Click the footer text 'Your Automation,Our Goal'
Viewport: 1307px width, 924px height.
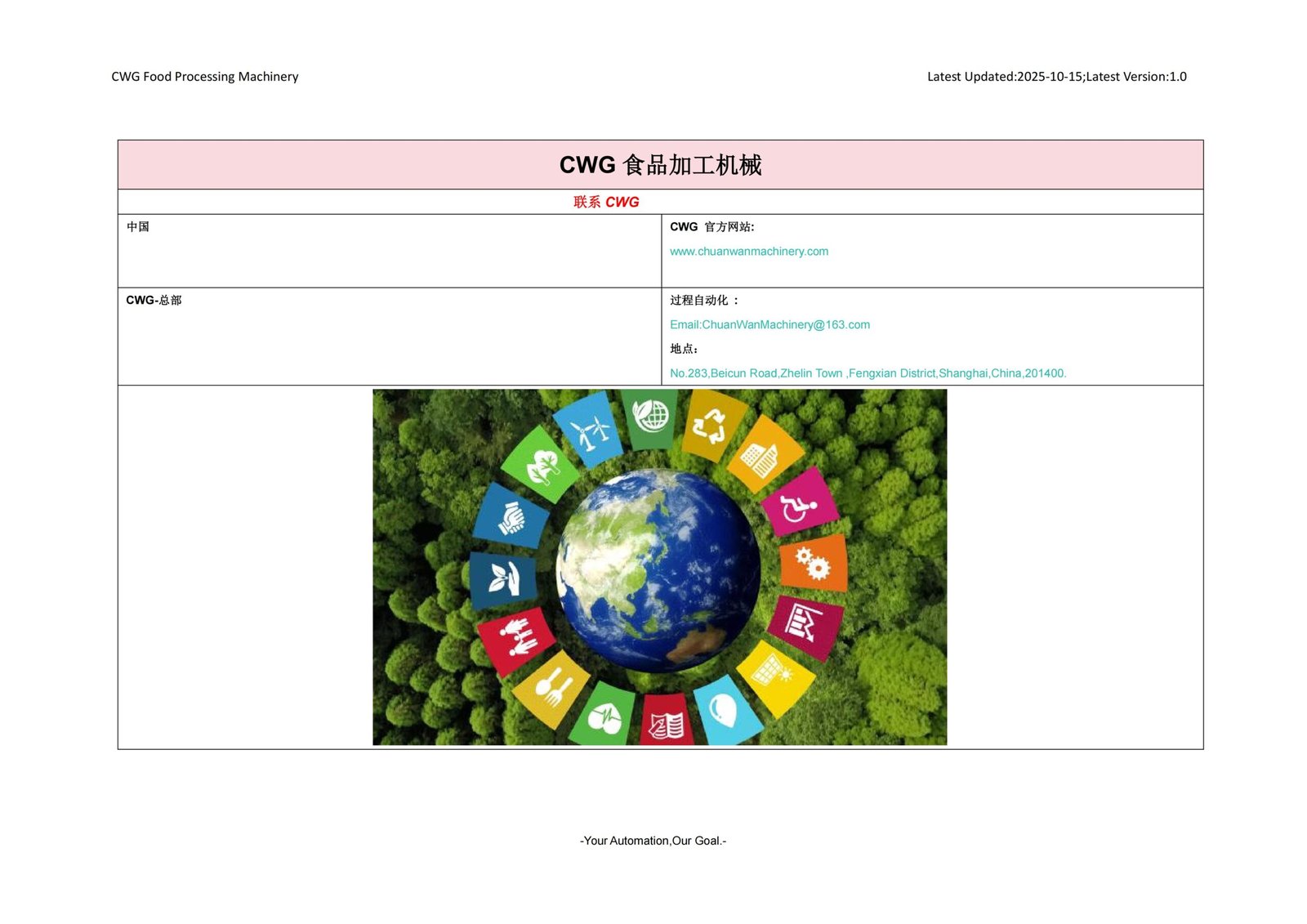(x=653, y=841)
